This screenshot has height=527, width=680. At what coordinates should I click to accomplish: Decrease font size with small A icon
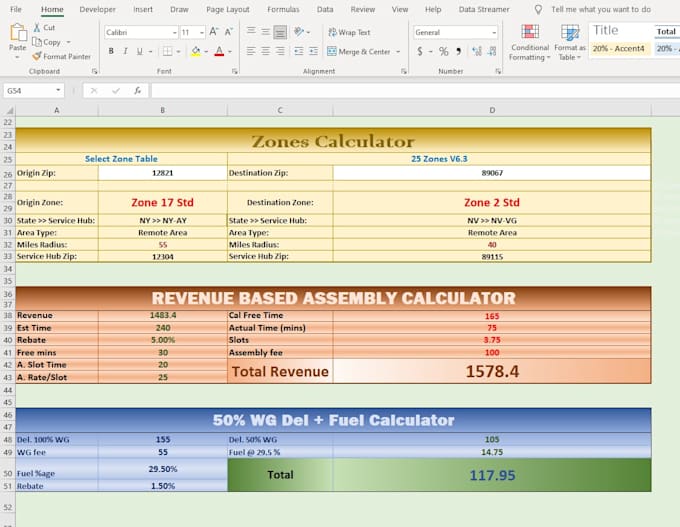[x=228, y=32]
